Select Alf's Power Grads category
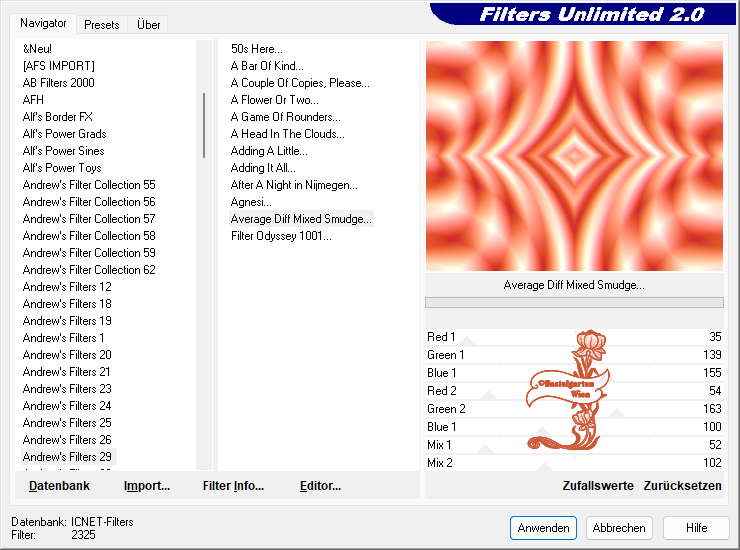The width and height of the screenshot is (740, 550). click(x=65, y=134)
